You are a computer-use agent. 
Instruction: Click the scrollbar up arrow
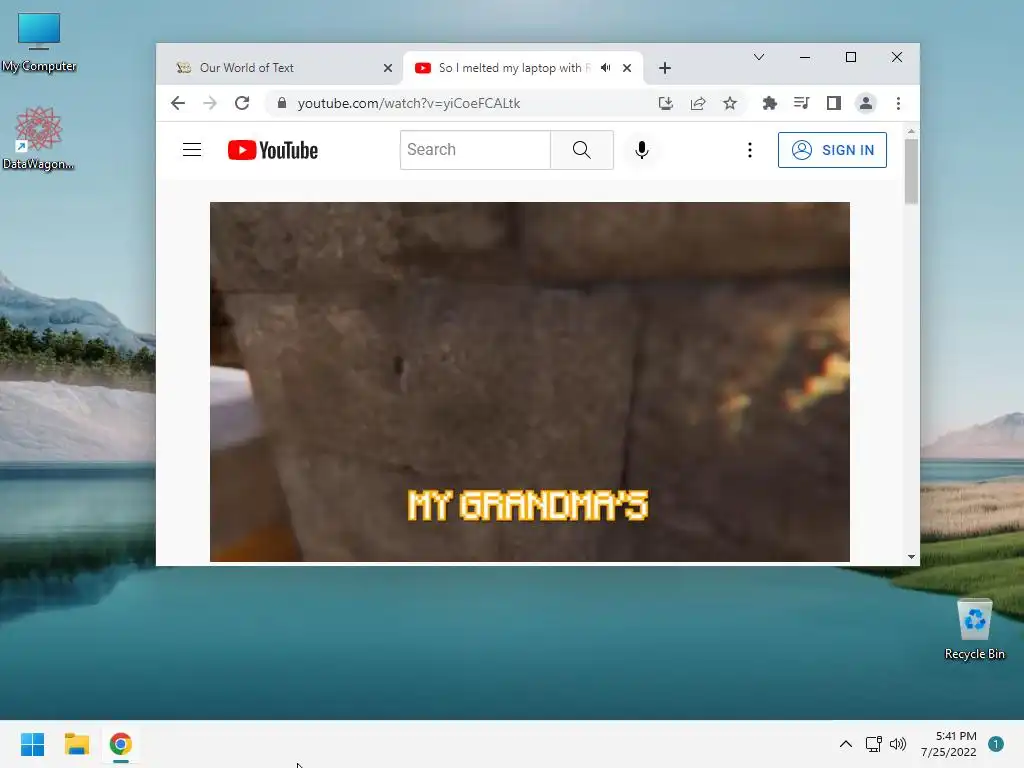911,132
